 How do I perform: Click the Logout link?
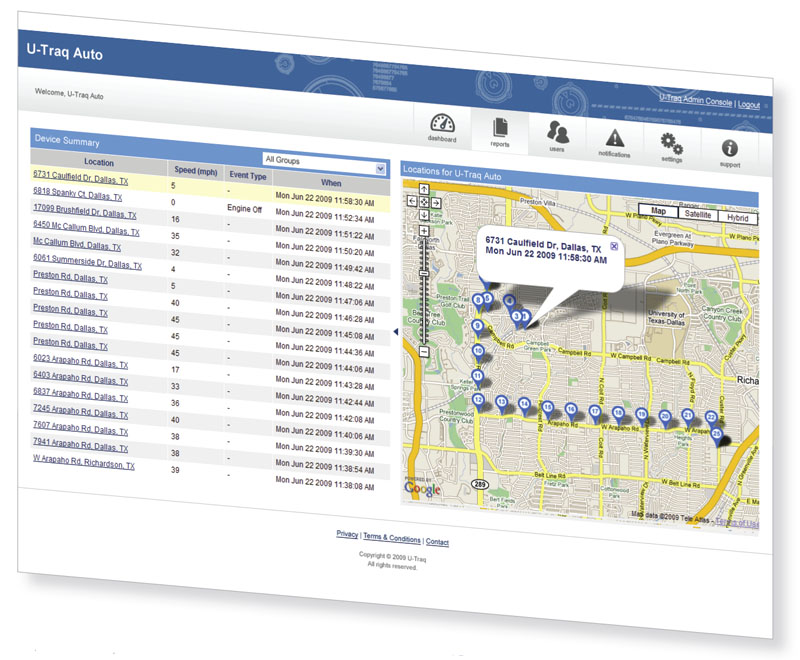coord(748,105)
